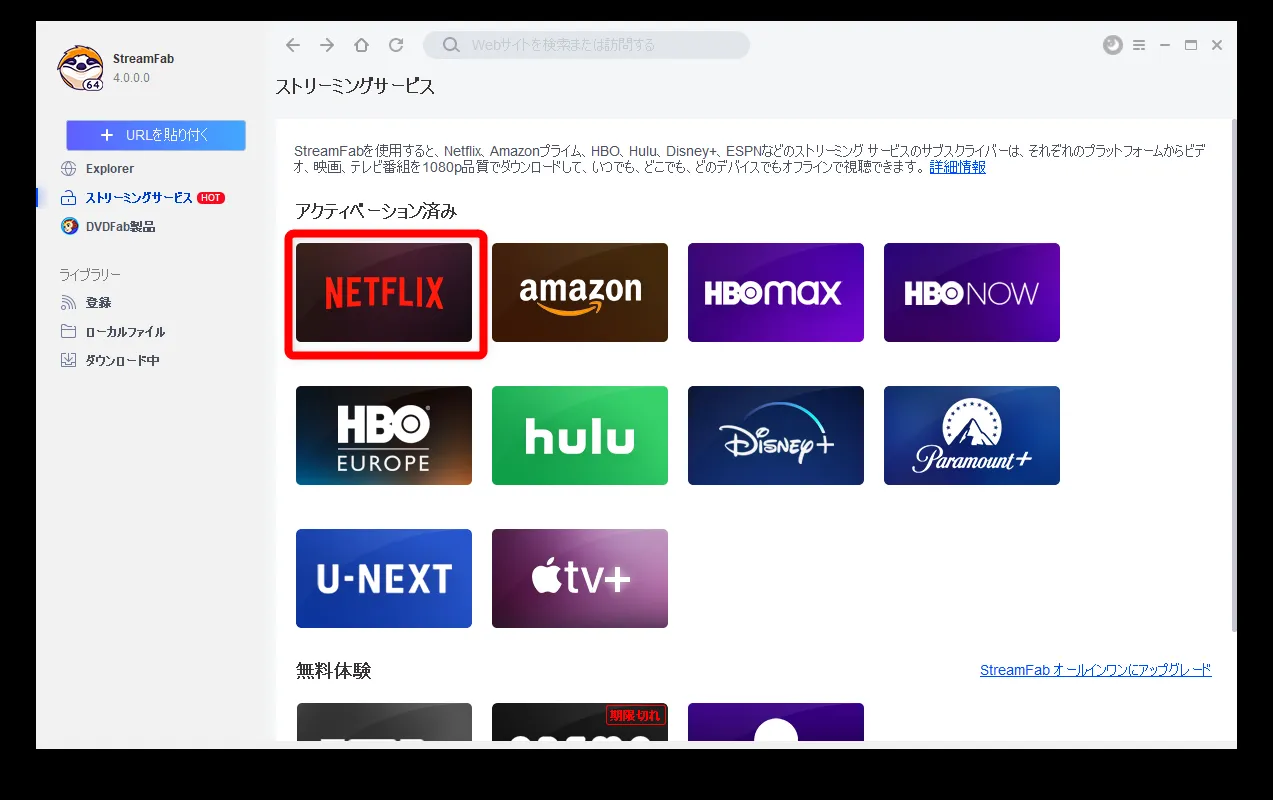
Task: Click the StreamFab sloth logo icon
Action: [80, 69]
